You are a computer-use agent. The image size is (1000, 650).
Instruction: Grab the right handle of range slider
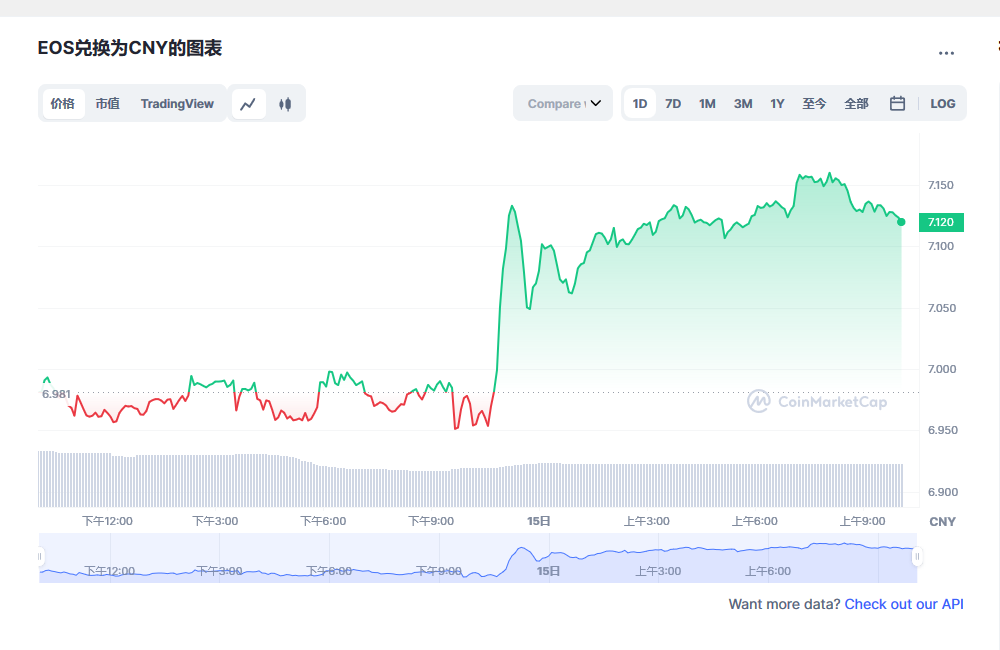(x=917, y=557)
